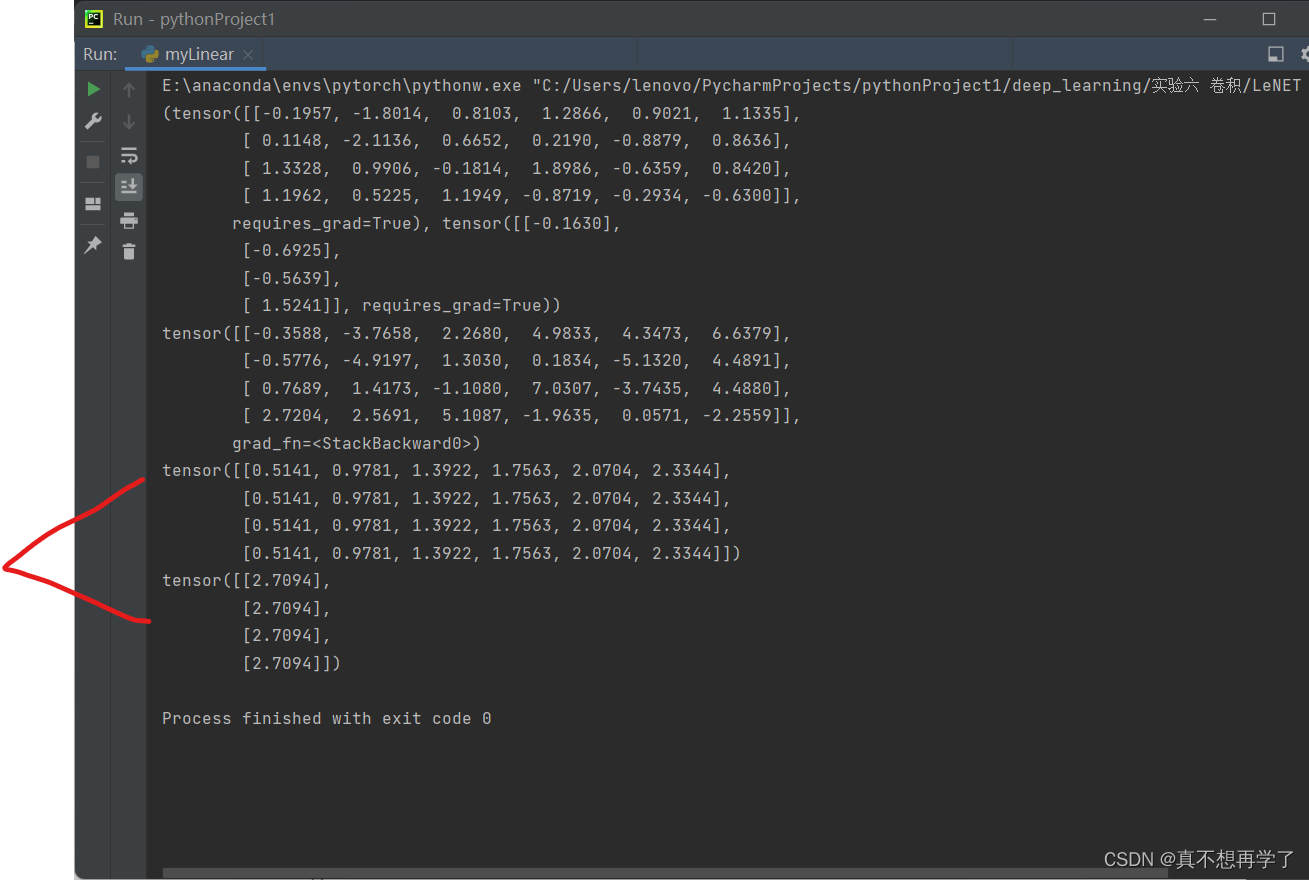The height and width of the screenshot is (880, 1309).
Task: Click the horizontal console scrollbar
Action: click(x=665, y=873)
